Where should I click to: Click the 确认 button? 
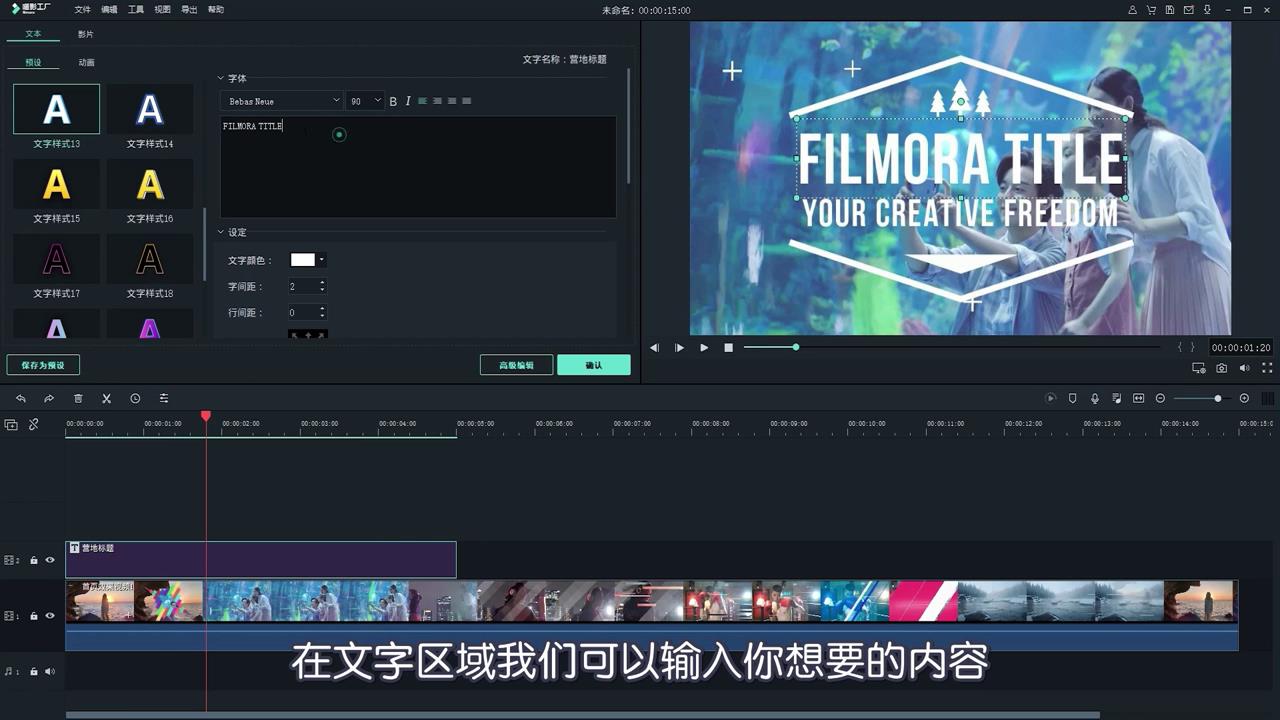[x=594, y=365]
